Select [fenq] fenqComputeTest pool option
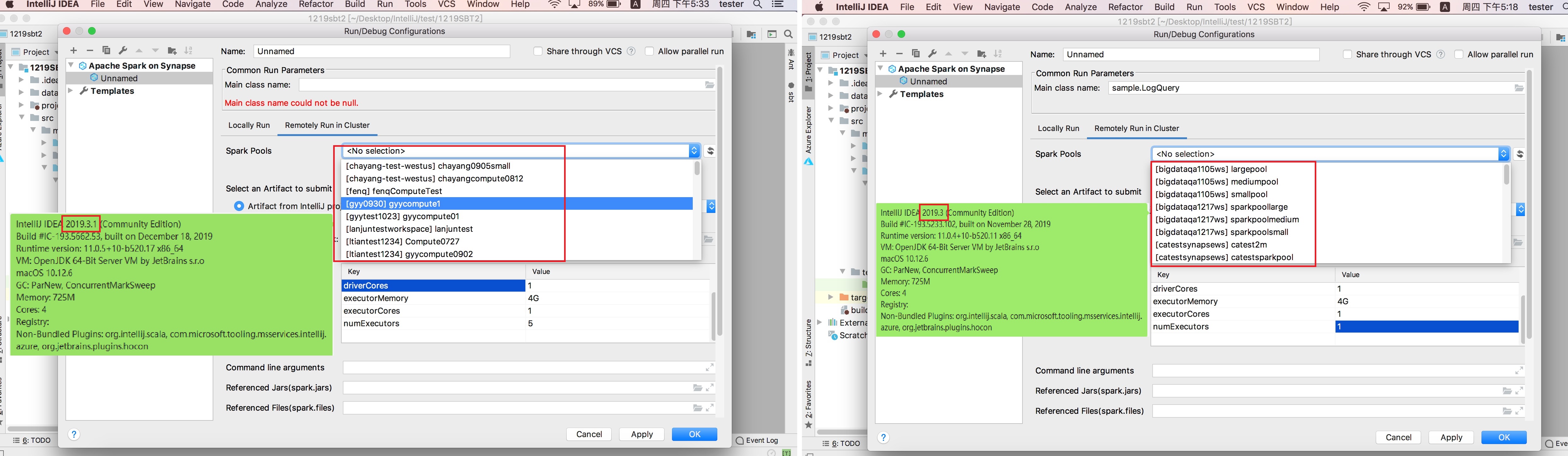 click(x=518, y=191)
